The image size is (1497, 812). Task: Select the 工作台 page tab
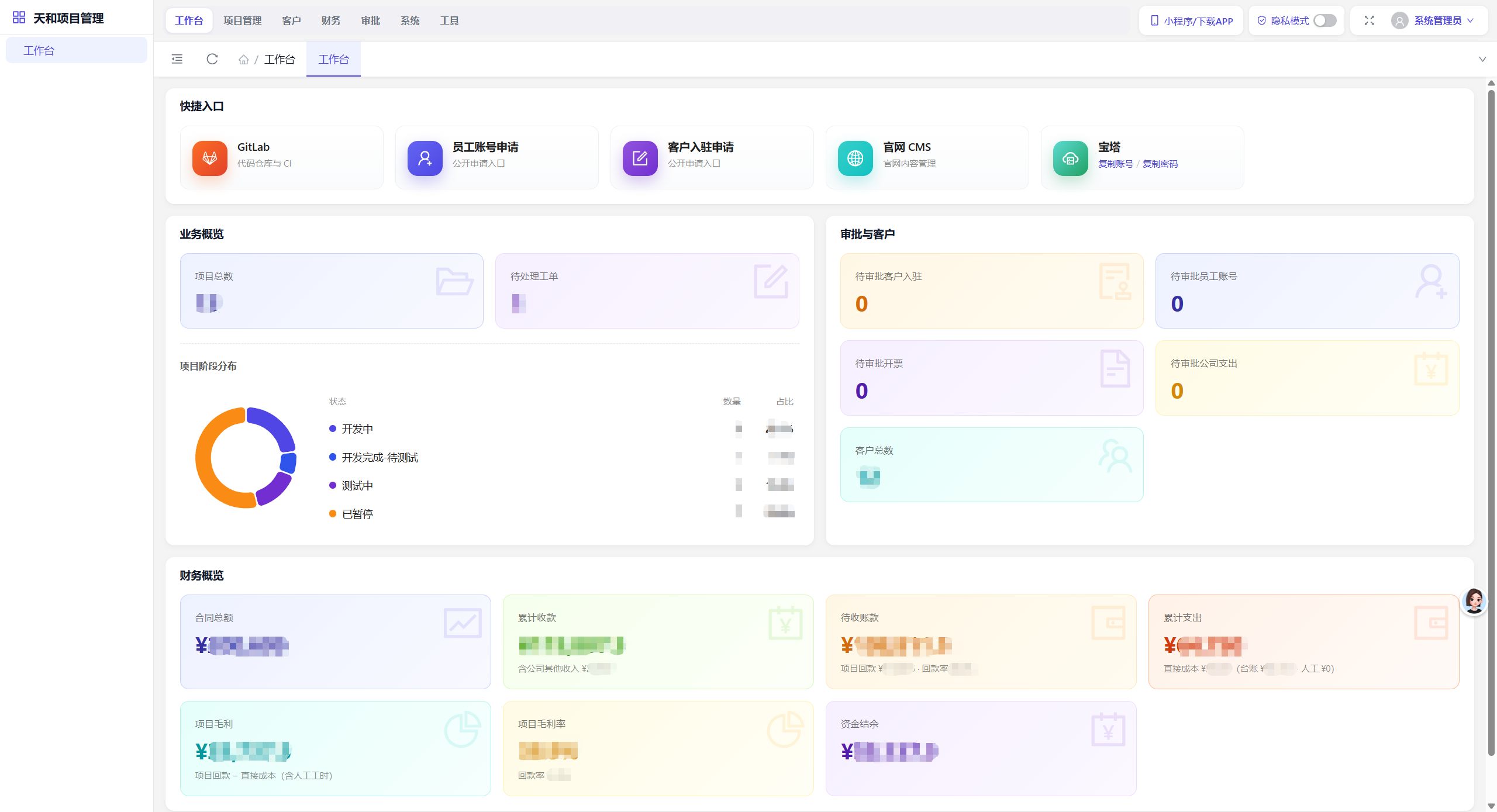pos(333,59)
